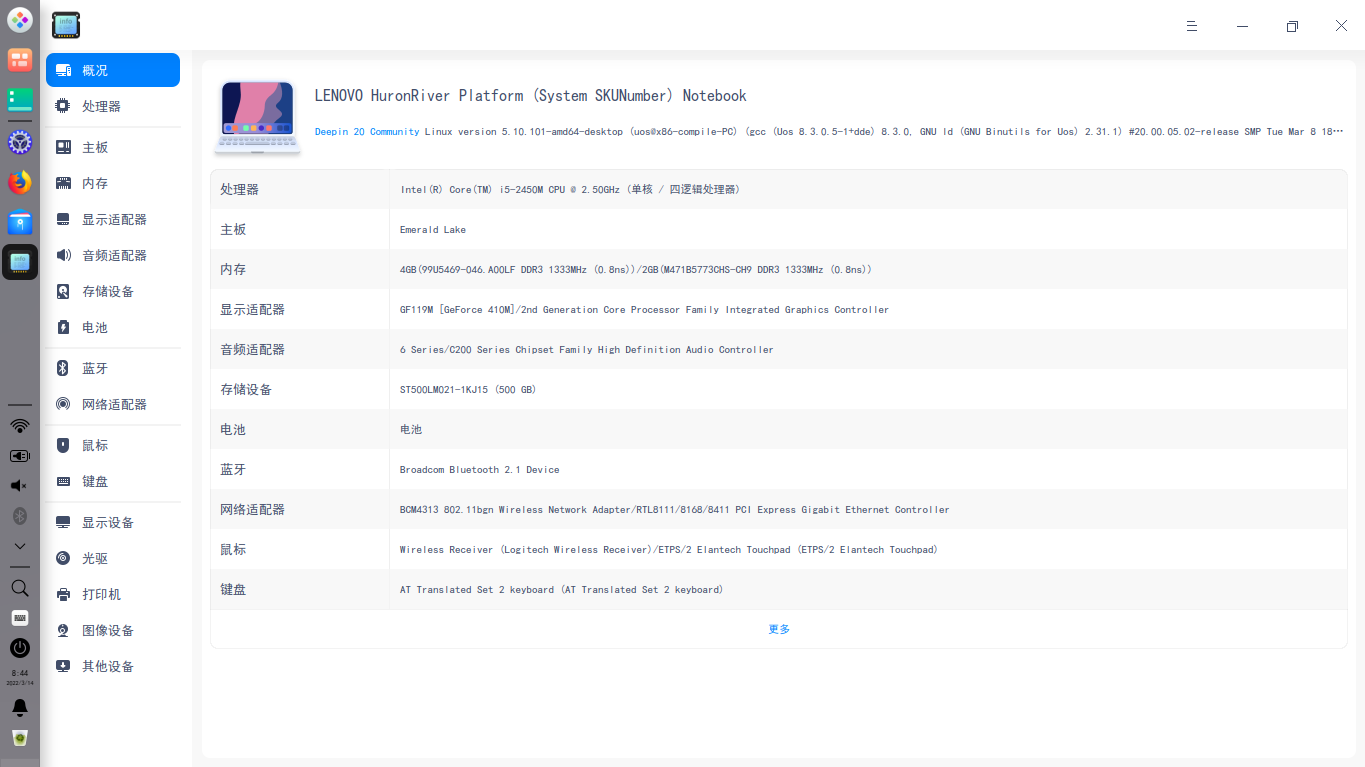Launch the green app icon in the dock
This screenshot has height=767, width=1365.
[20, 100]
